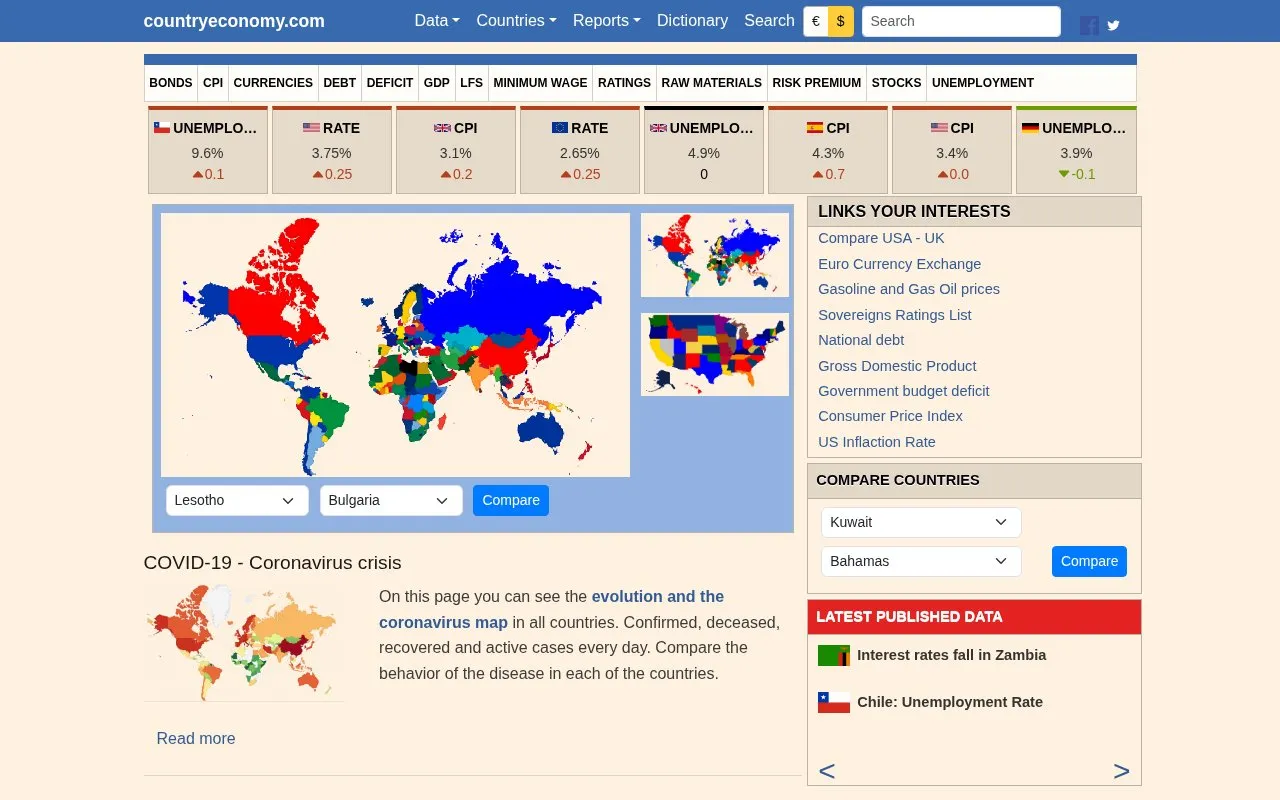Screen dimensions: 1280x800
Task: Click the Zambia flag icon
Action: (834, 656)
